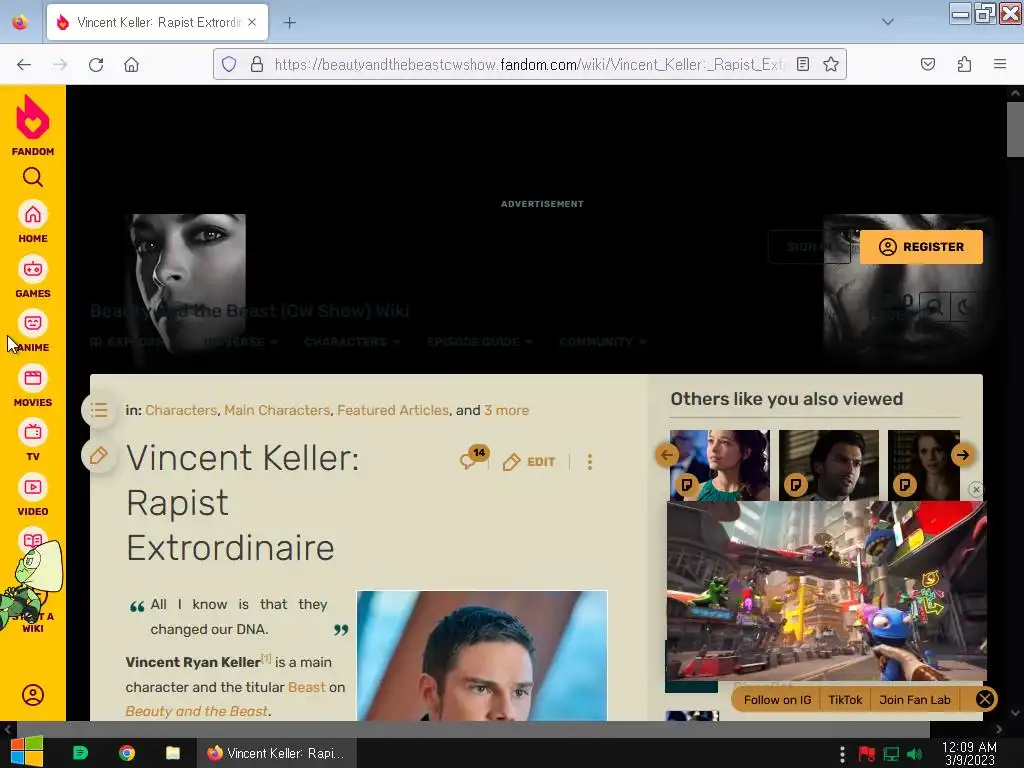Screen dimensions: 1024x768
Task: Open Firefox extensions button
Action: (964, 64)
